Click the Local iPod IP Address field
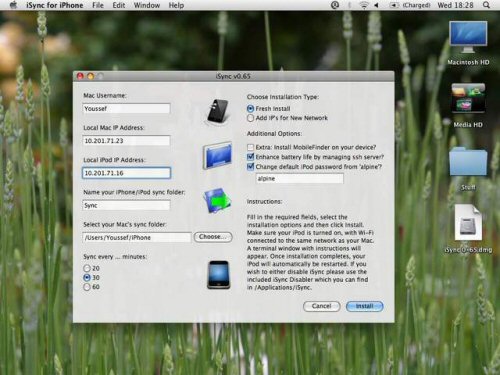The width and height of the screenshot is (500, 375). point(126,173)
